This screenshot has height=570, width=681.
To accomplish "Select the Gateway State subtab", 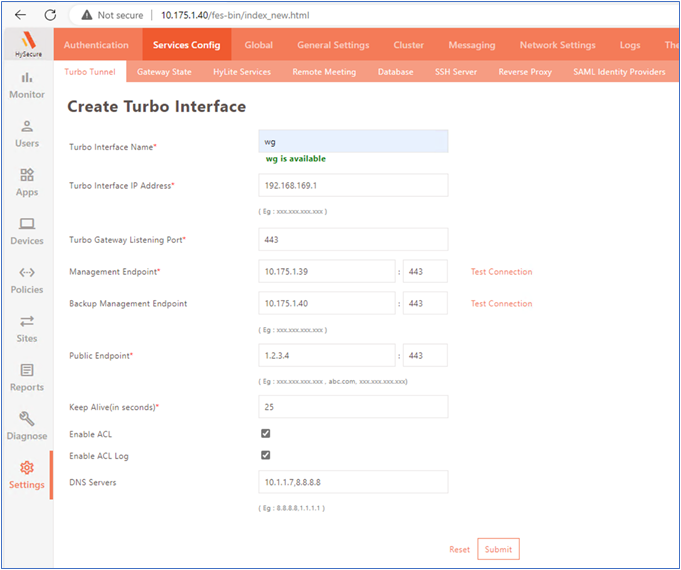I will (x=164, y=72).
